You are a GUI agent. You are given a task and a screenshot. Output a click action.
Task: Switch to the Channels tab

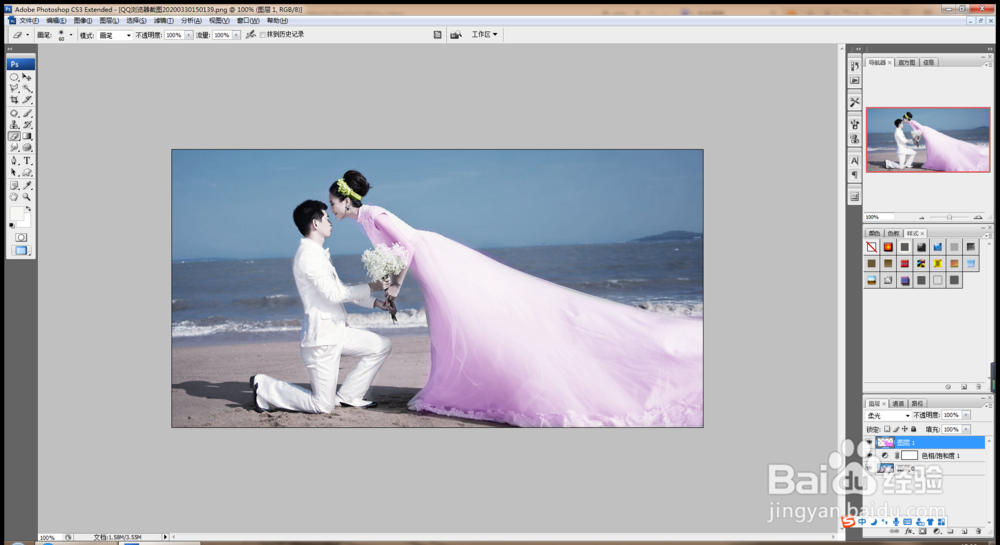pyautogui.click(x=898, y=403)
